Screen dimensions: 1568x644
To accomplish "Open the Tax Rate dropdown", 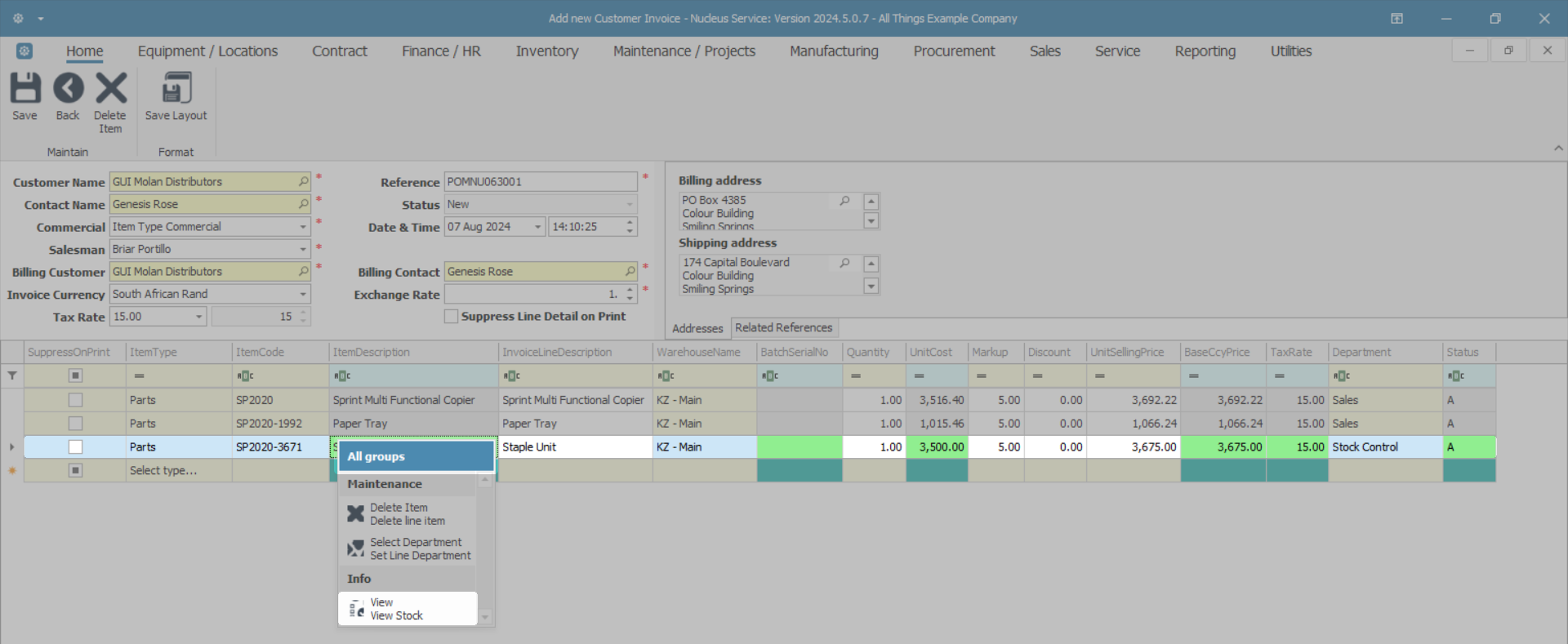I will pos(198,317).
